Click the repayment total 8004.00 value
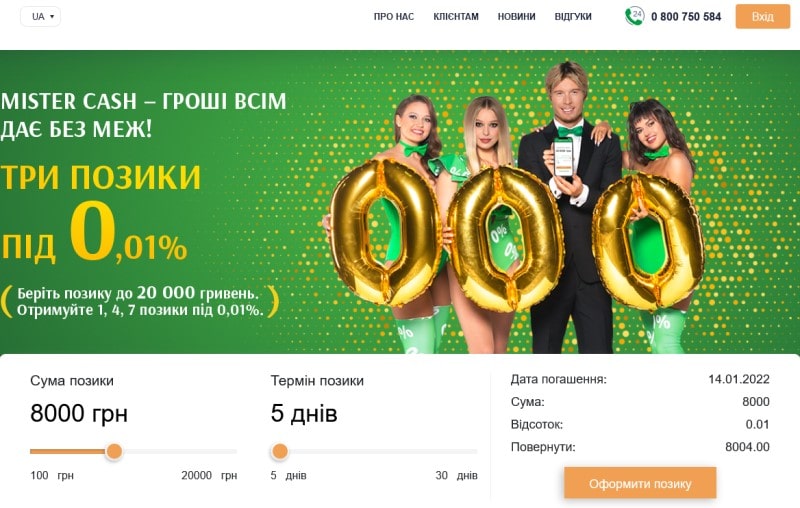 [x=747, y=447]
